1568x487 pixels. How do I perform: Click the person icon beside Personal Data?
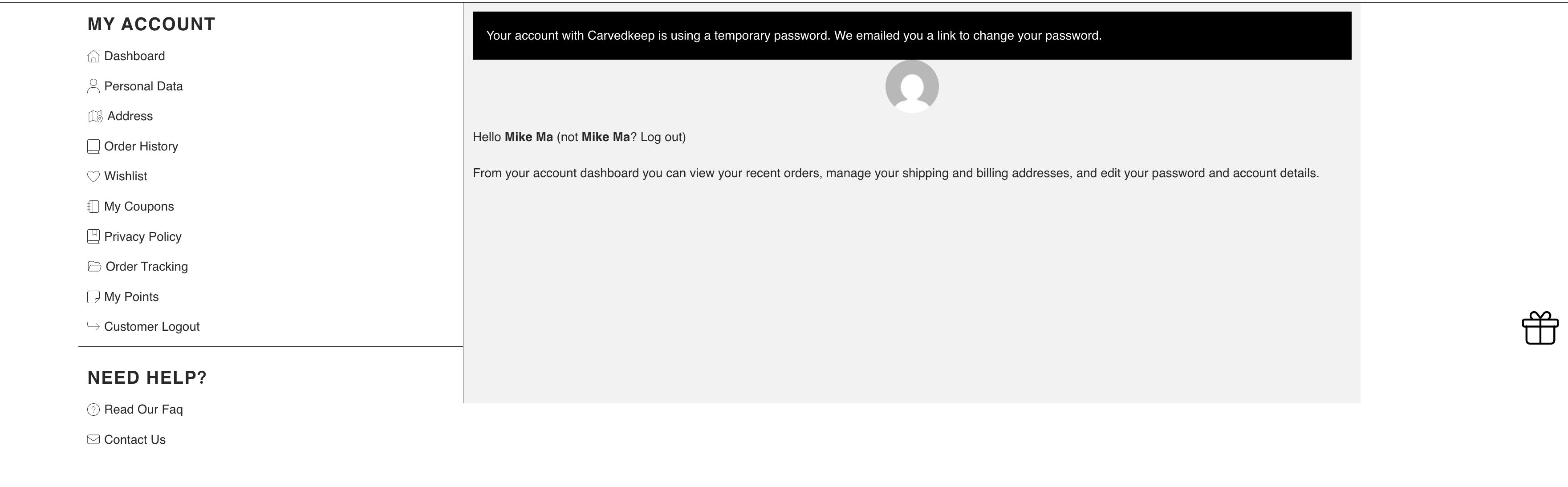point(93,86)
